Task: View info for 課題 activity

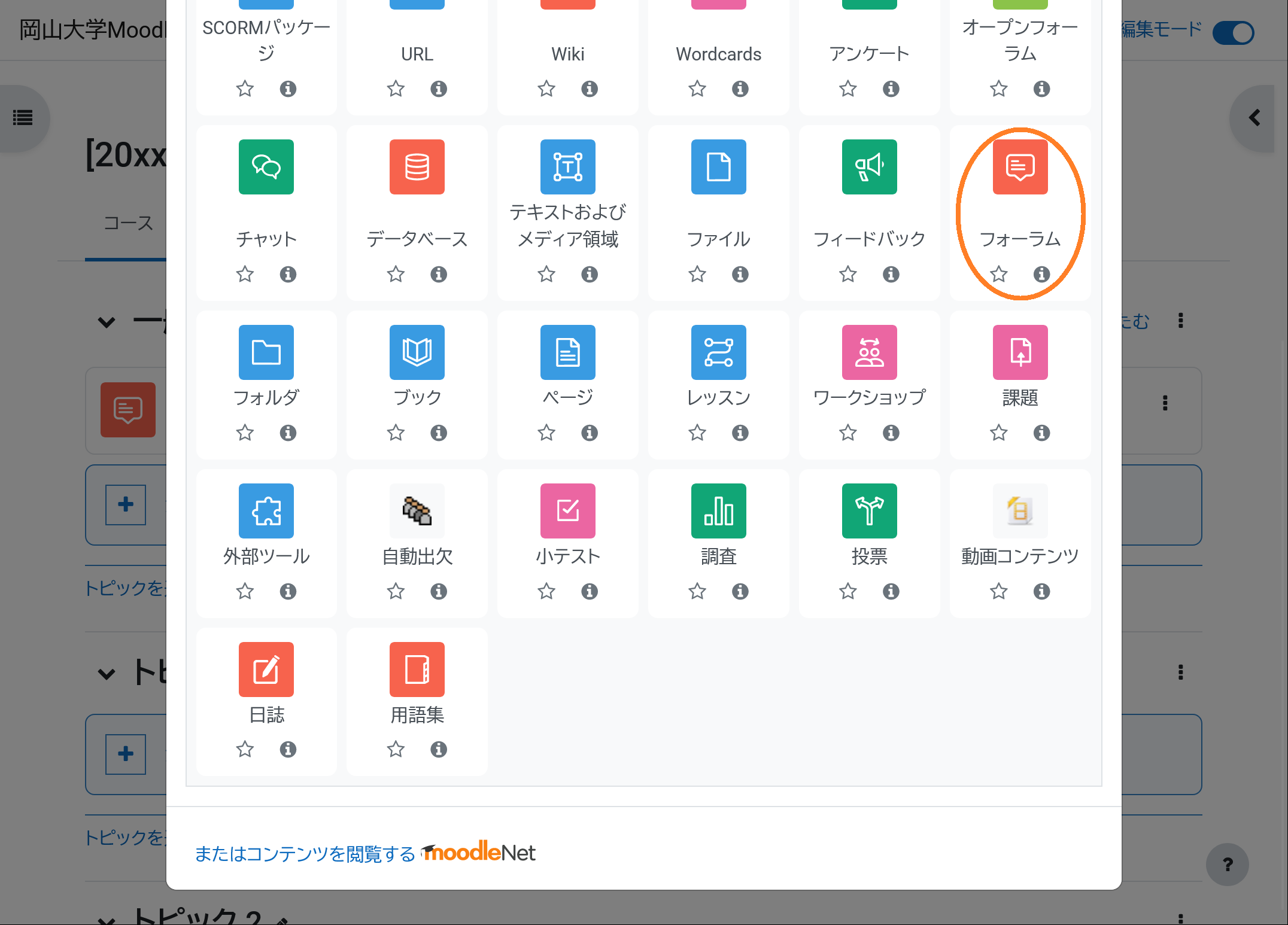Action: pyautogui.click(x=1042, y=433)
